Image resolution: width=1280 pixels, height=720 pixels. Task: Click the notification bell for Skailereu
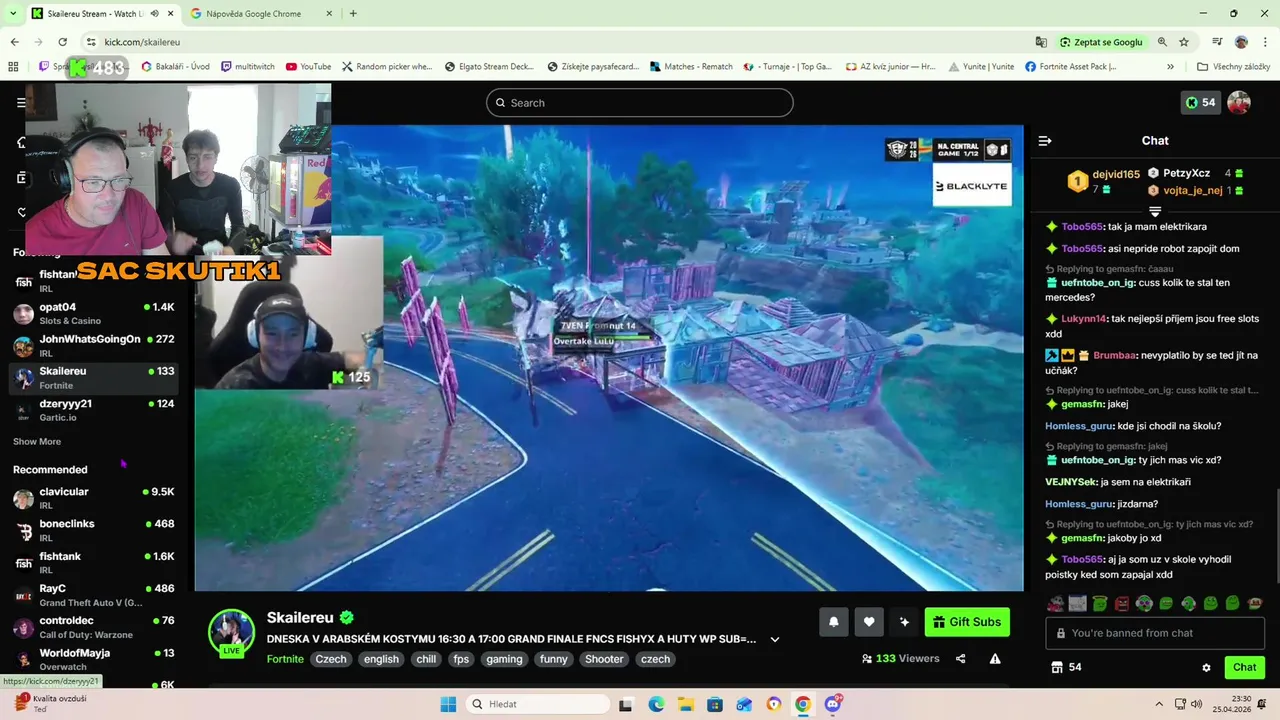point(834,622)
